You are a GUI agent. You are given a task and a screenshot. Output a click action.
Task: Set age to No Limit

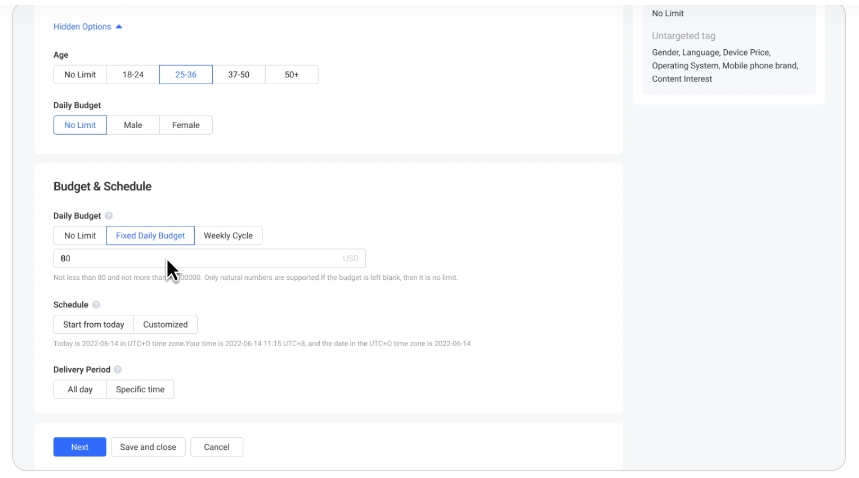tap(80, 75)
